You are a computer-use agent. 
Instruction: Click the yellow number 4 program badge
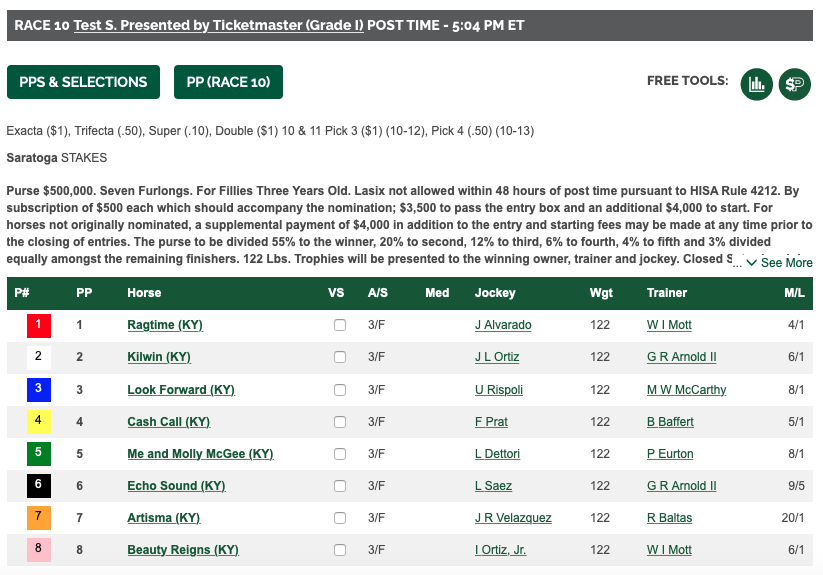39,422
